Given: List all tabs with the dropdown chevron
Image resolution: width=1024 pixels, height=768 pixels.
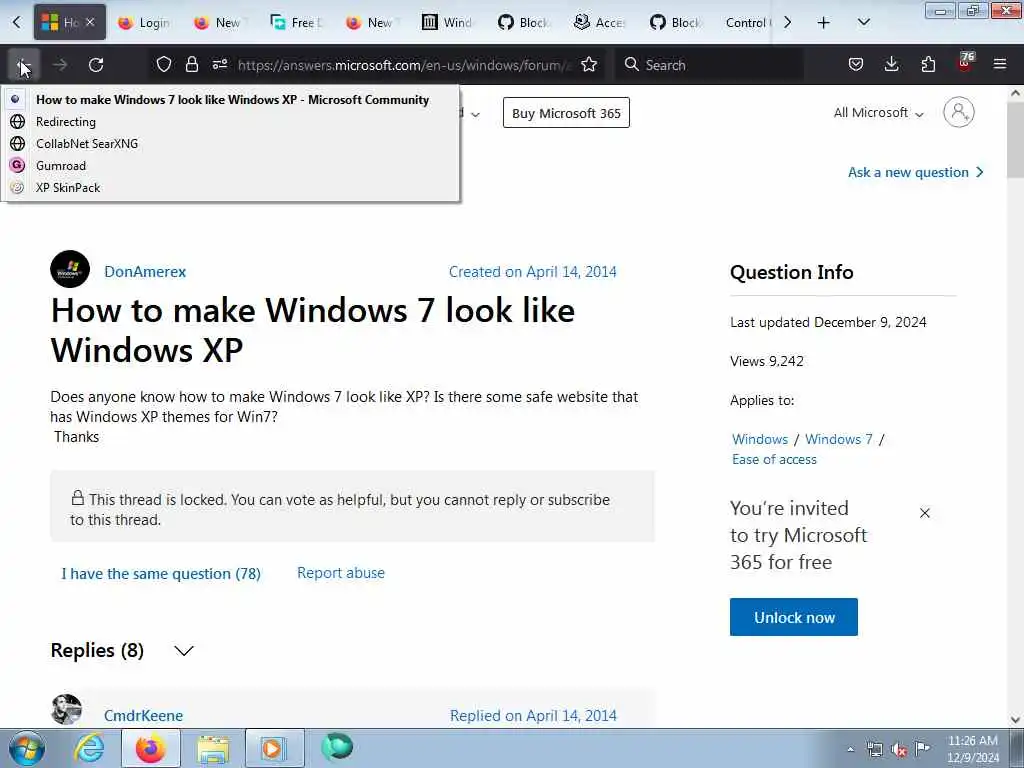Looking at the screenshot, I should click(x=863, y=23).
